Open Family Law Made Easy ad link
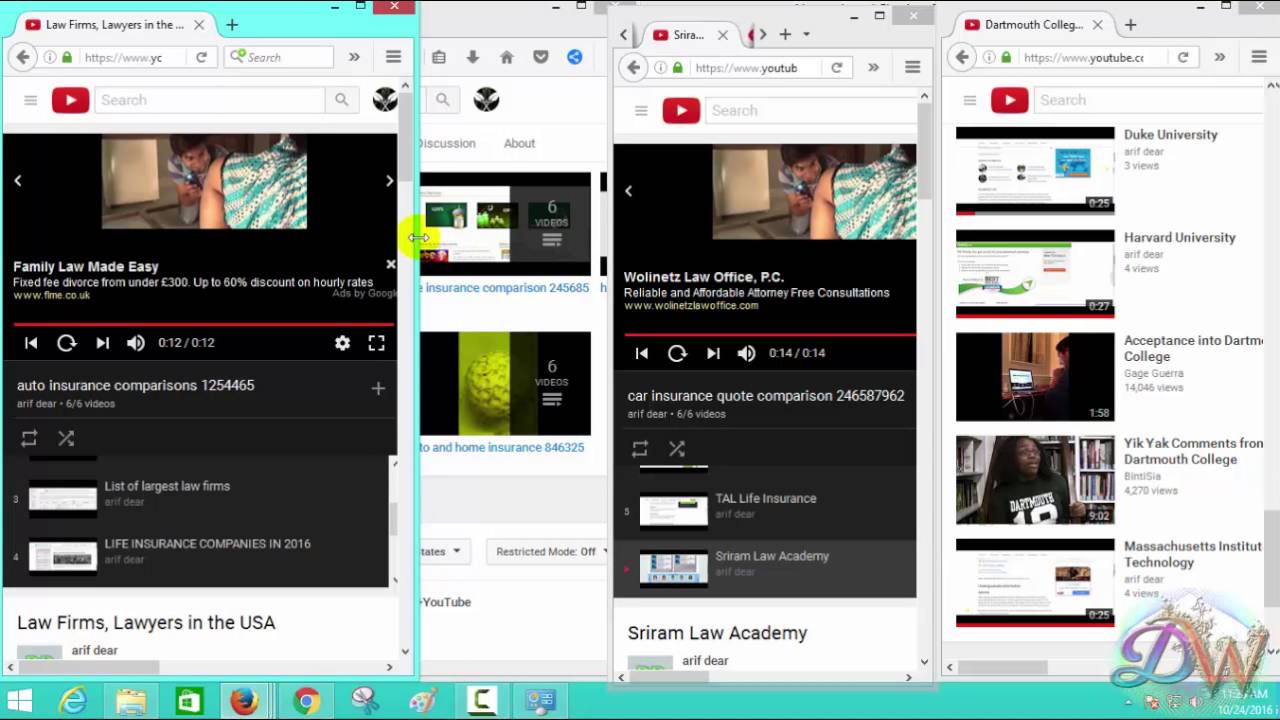This screenshot has width=1280, height=720. 52,295
